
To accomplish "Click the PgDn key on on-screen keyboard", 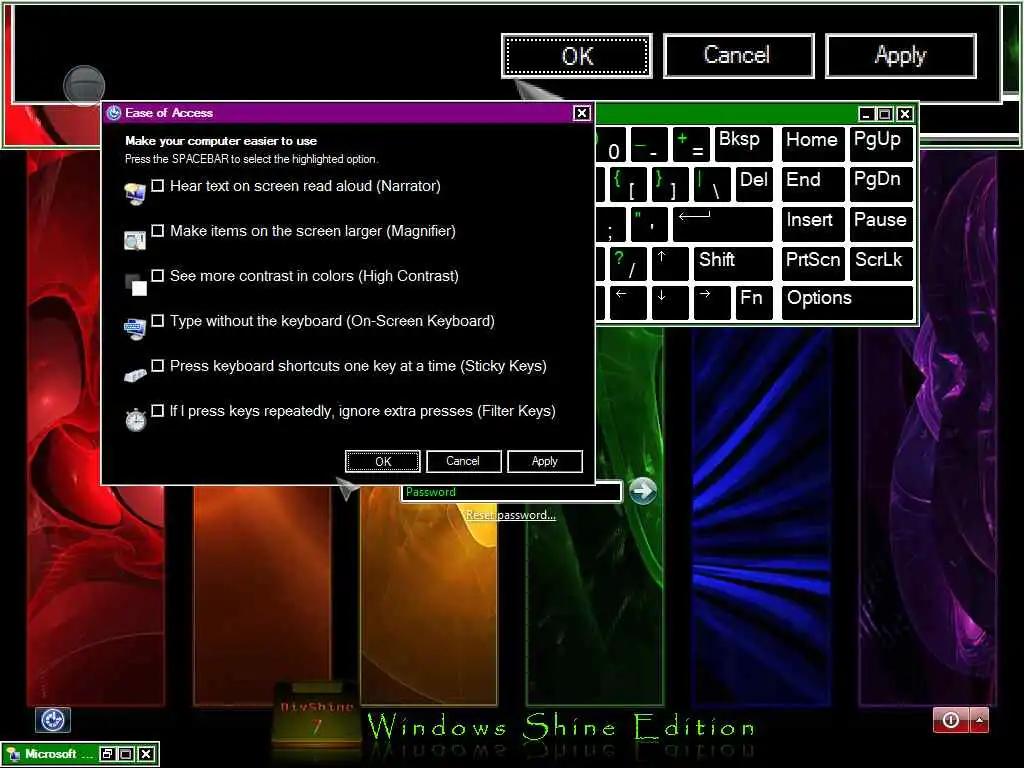I will click(x=881, y=184).
